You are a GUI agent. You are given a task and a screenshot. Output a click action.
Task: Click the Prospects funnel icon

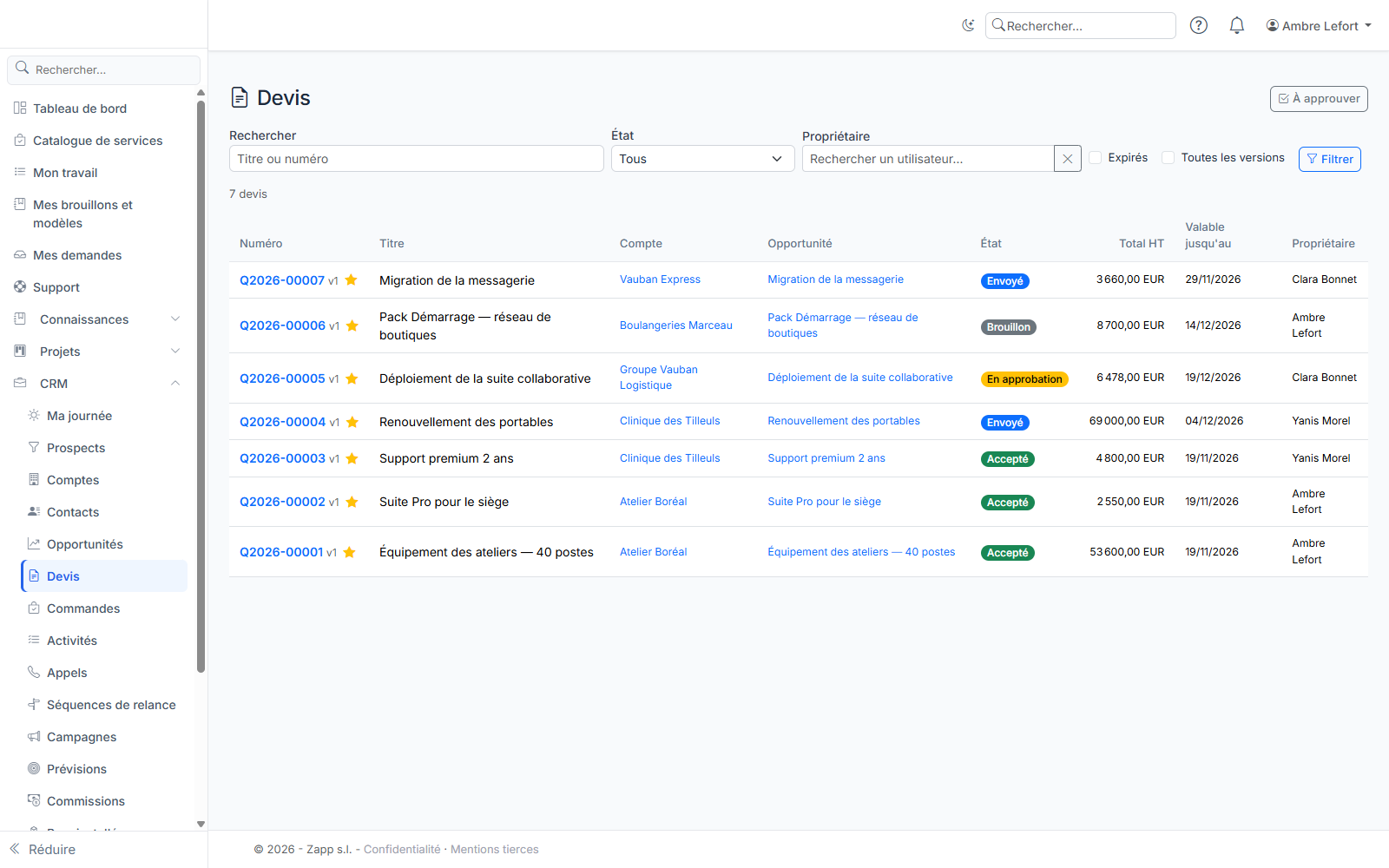[x=34, y=447]
